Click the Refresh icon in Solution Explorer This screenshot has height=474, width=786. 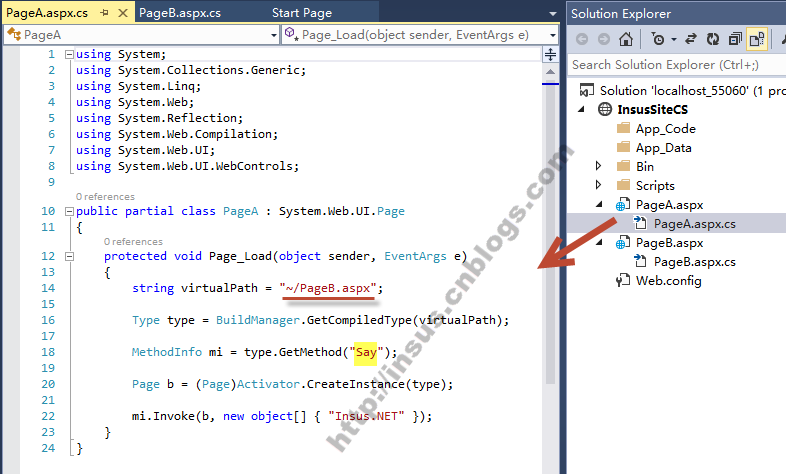click(712, 39)
